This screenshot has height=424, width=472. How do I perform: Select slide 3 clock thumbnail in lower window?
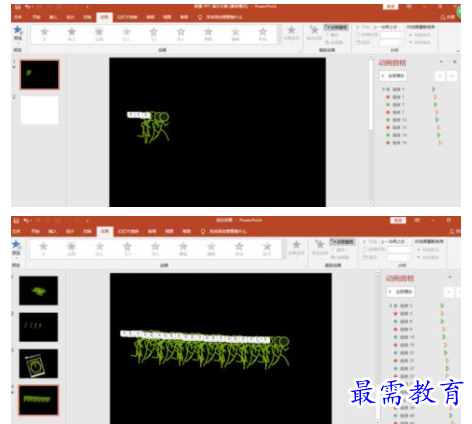point(39,364)
